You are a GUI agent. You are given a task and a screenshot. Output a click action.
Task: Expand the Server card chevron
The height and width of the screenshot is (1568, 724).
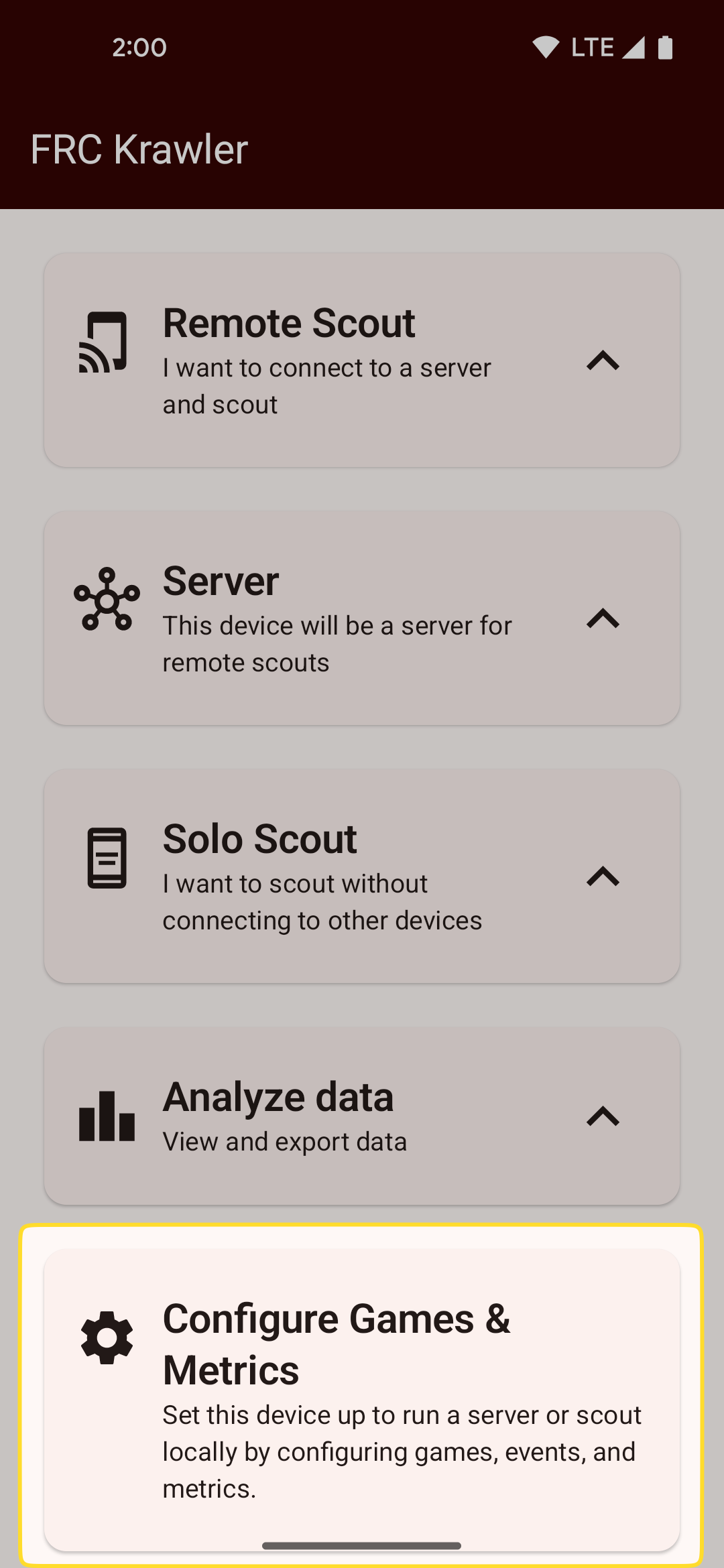click(603, 618)
